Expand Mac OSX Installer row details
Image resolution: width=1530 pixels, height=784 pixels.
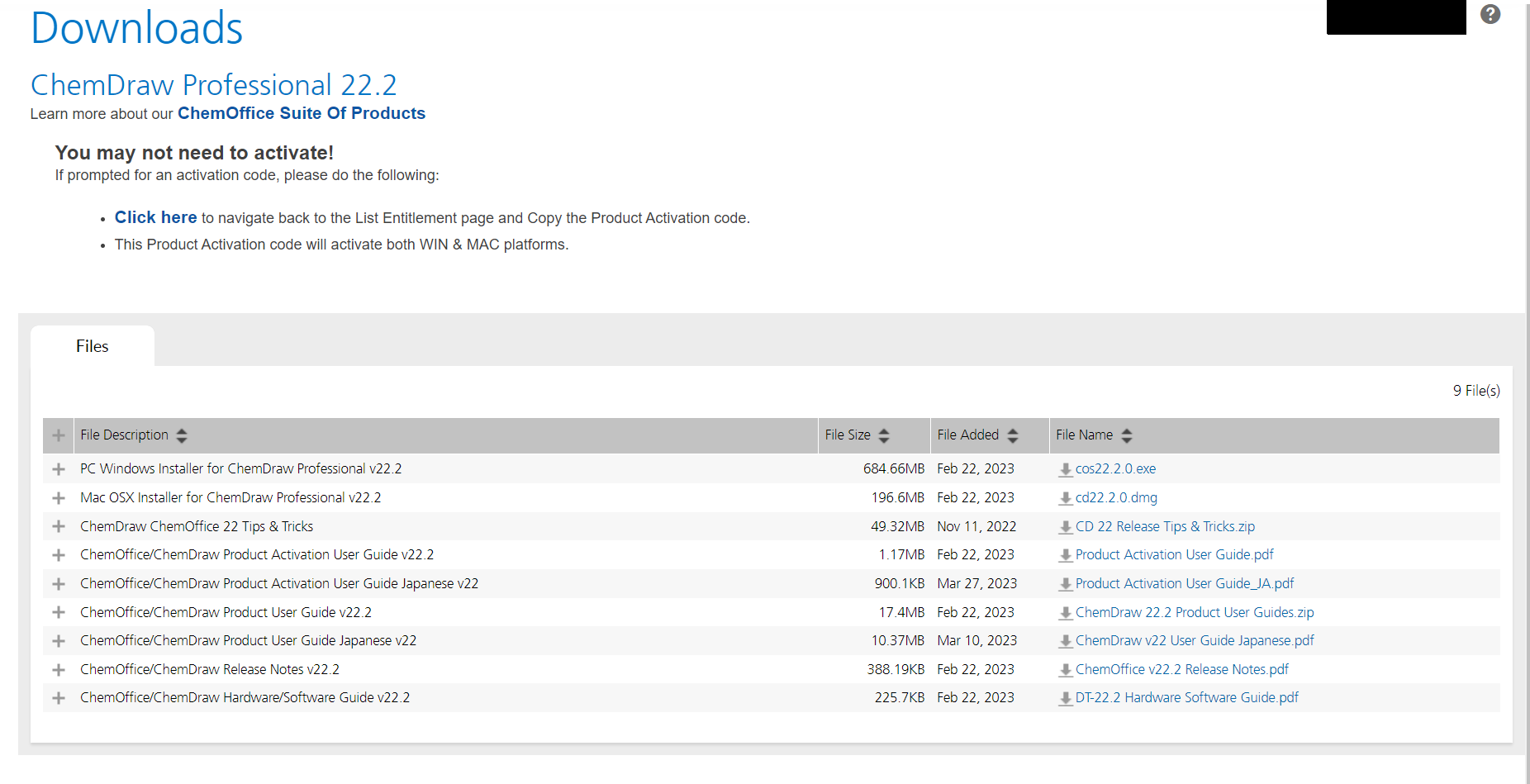tap(59, 498)
